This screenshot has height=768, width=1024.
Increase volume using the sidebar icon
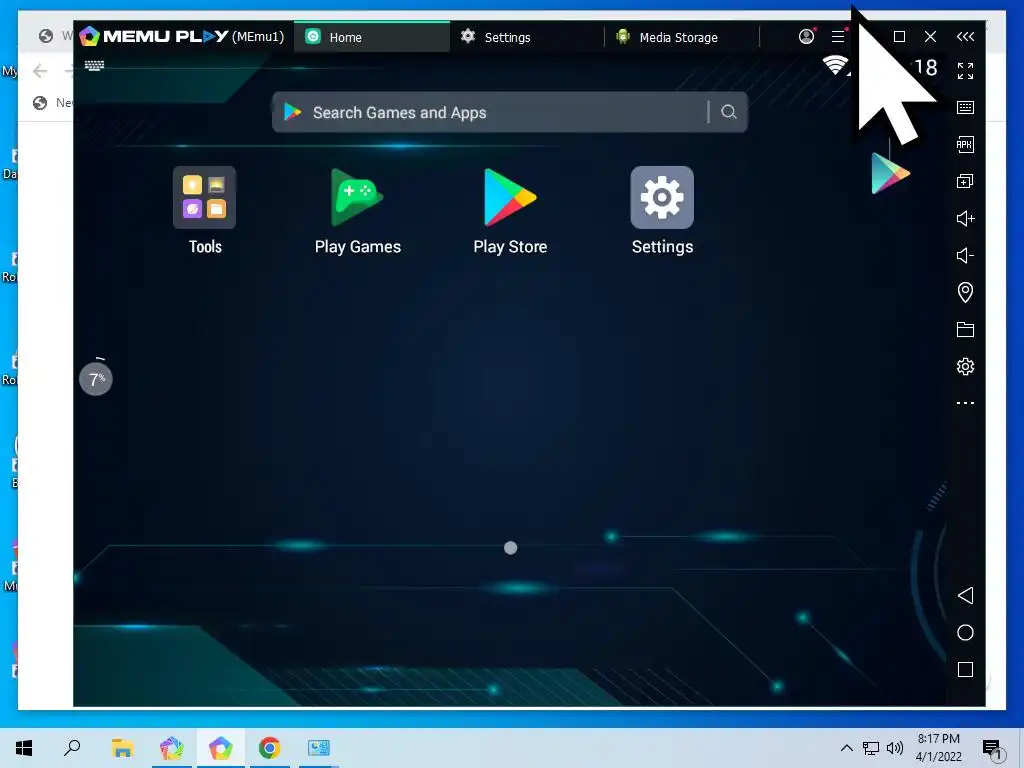point(965,218)
